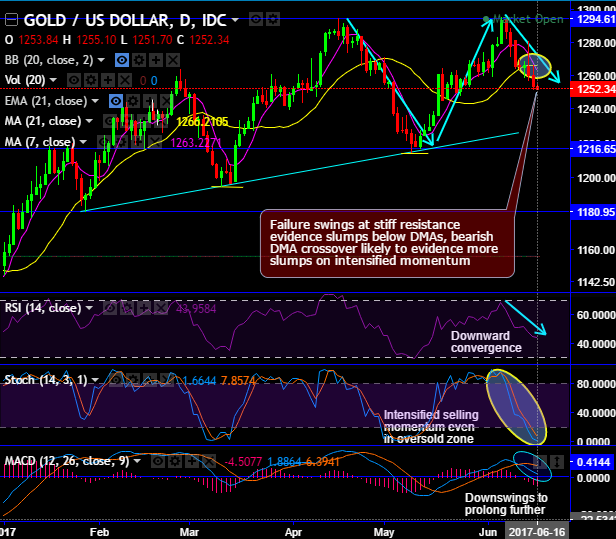The image size is (616, 539).
Task: Click plus icon next to BB indicator
Action: point(156,60)
